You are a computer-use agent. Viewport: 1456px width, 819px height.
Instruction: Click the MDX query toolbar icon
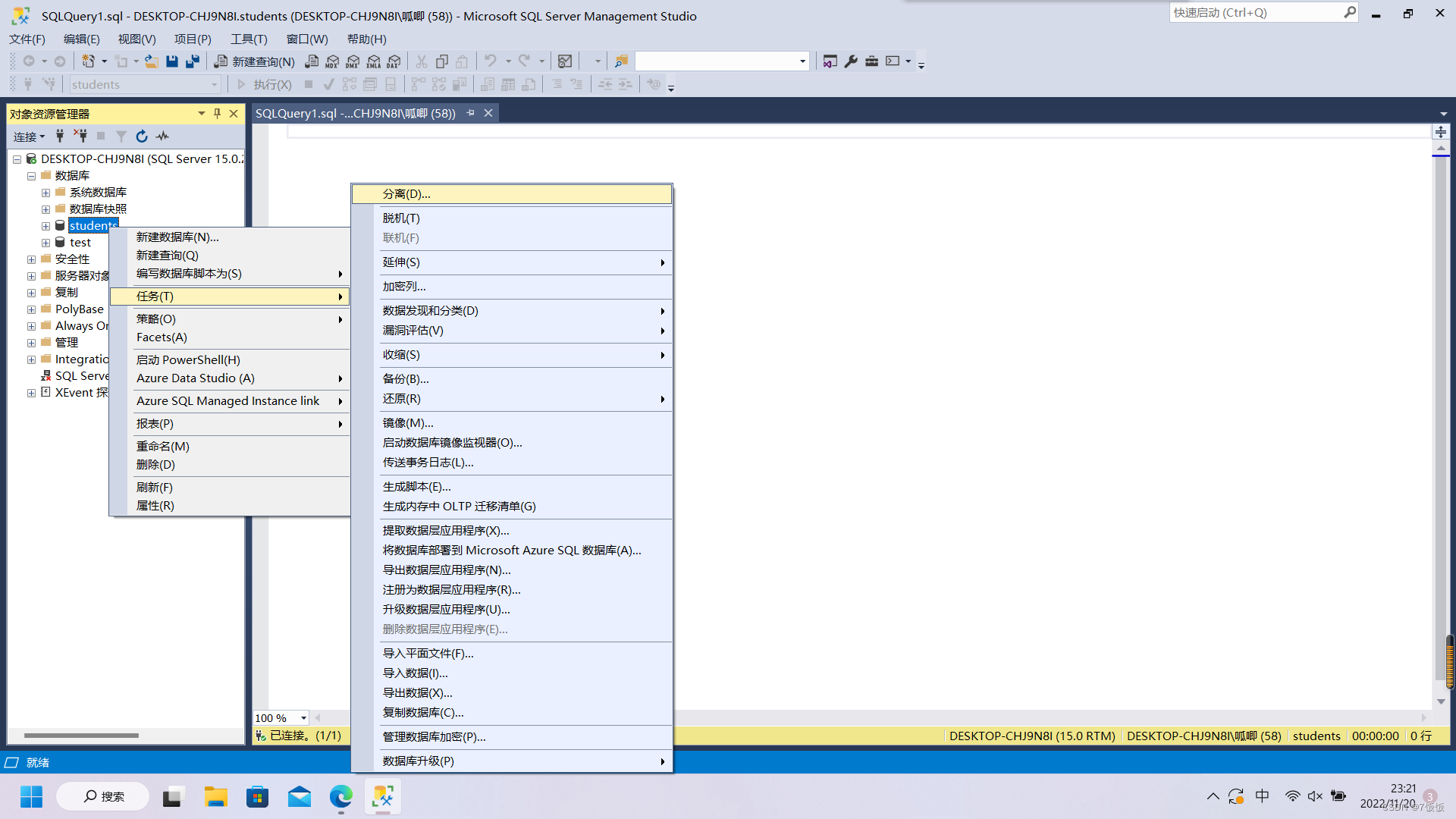pyautogui.click(x=332, y=61)
